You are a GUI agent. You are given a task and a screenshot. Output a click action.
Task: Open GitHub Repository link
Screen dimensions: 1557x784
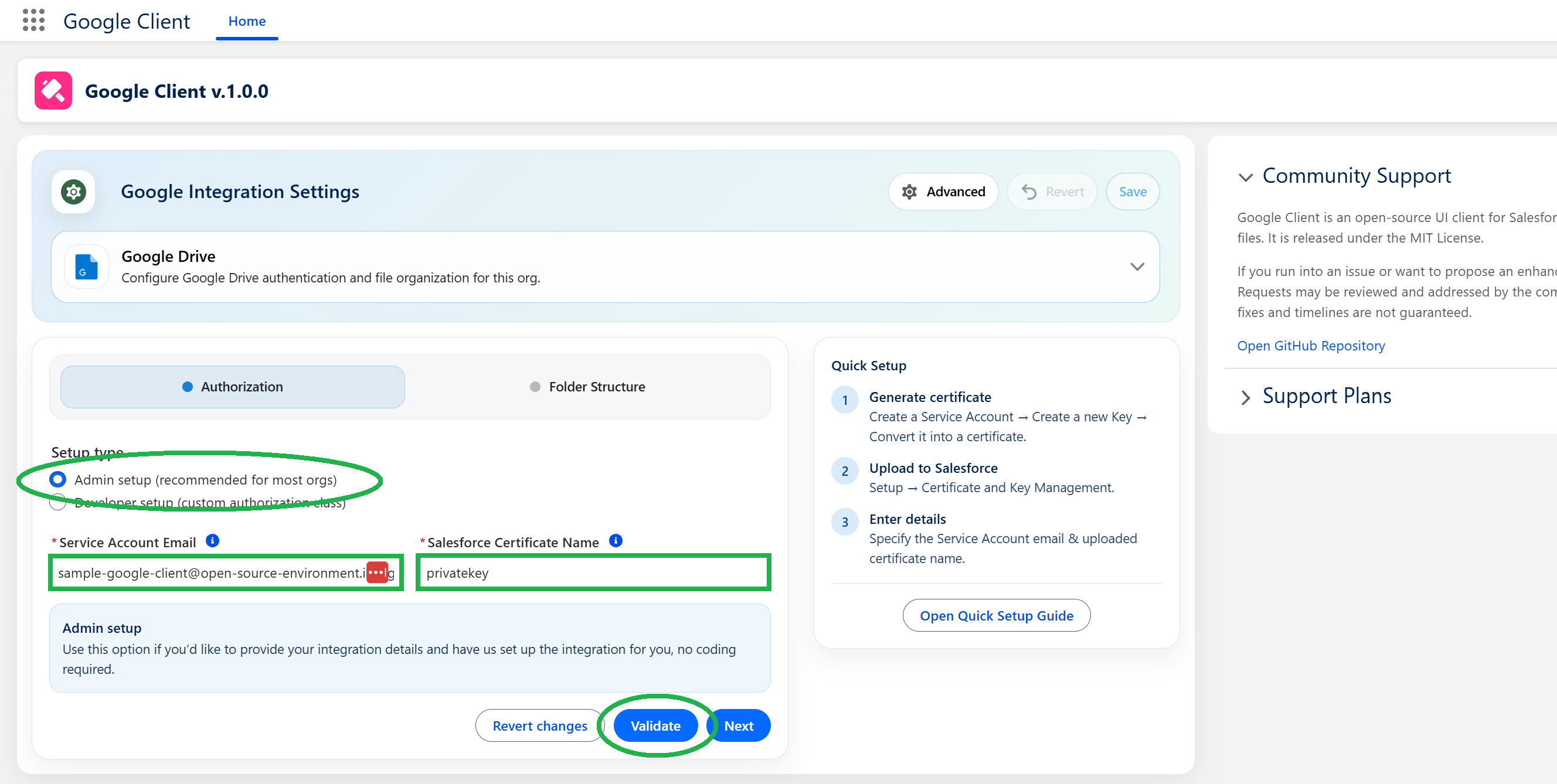[x=1310, y=346]
